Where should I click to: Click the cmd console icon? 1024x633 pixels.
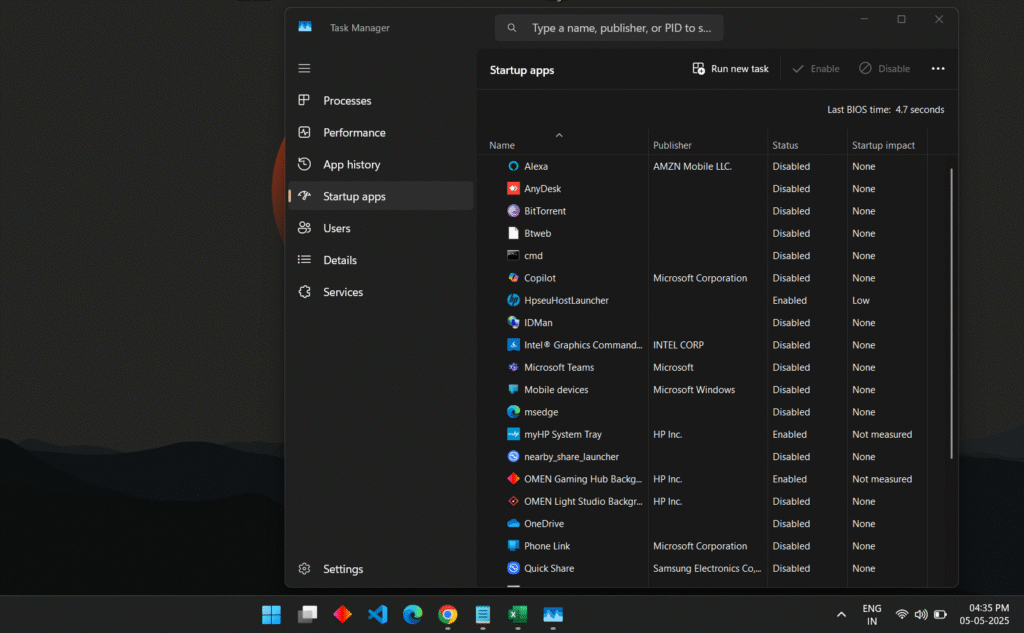513,255
